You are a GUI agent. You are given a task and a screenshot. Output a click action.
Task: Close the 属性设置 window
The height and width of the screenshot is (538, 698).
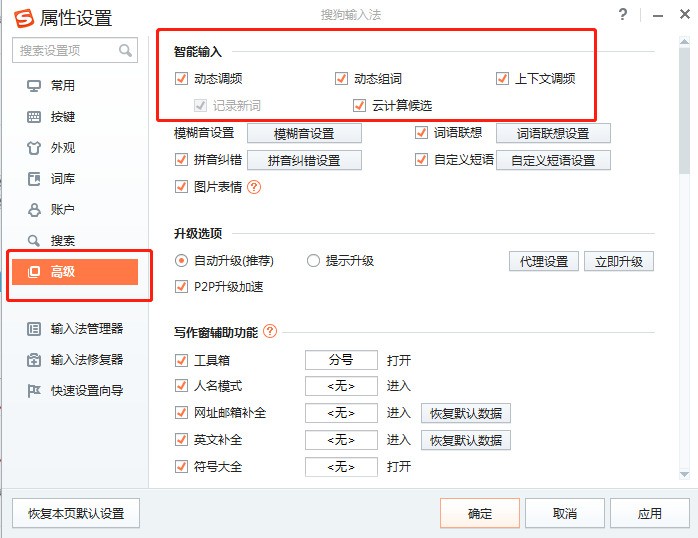(x=685, y=14)
